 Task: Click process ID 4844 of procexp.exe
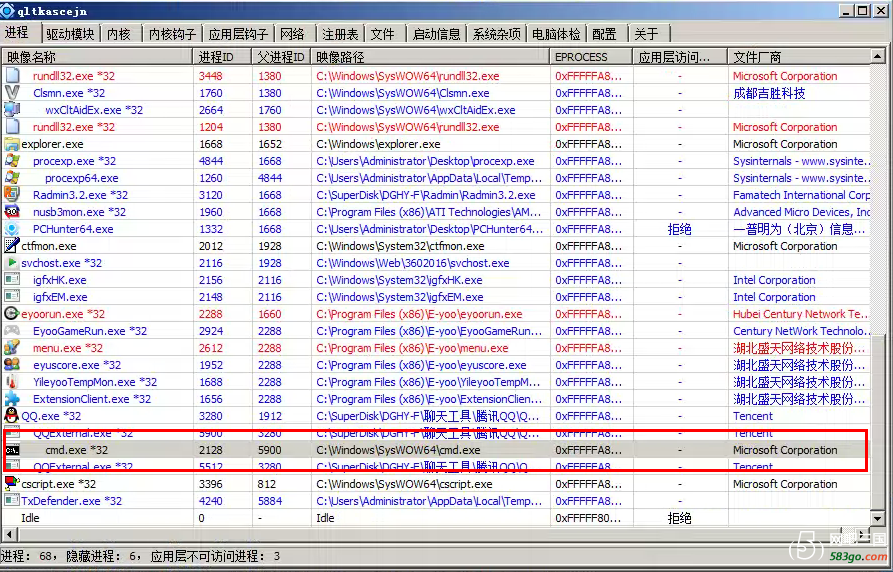pos(211,161)
